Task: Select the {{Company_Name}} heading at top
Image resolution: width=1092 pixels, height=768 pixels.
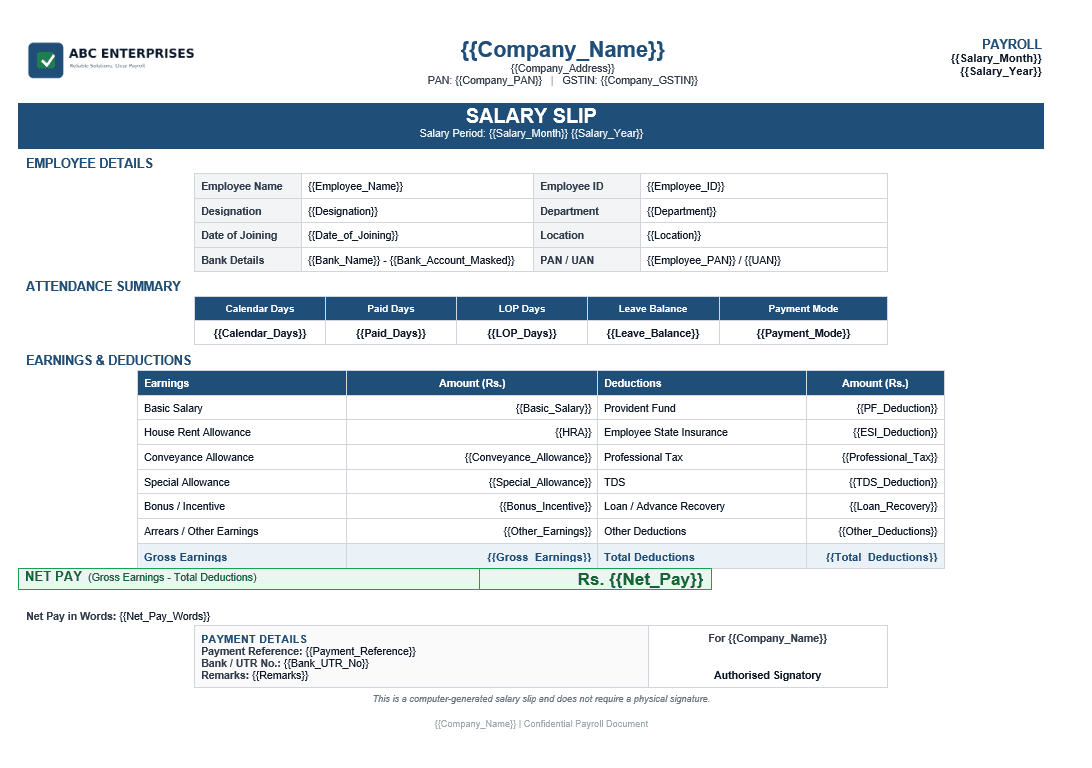Action: [x=563, y=49]
